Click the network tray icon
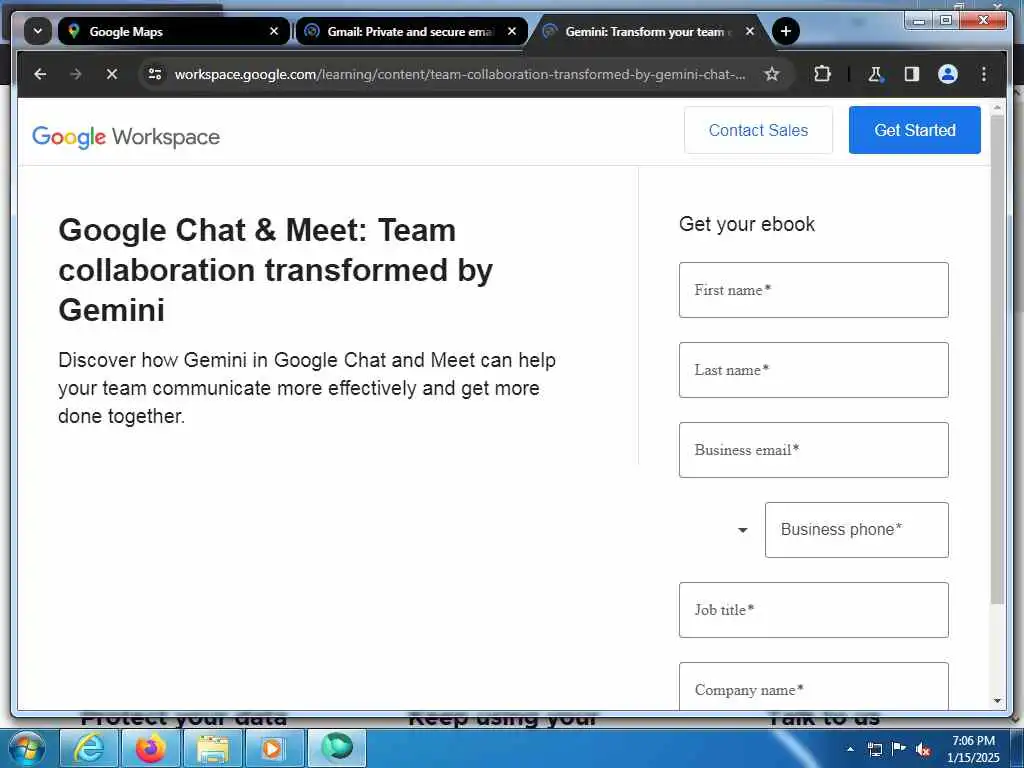The height and width of the screenshot is (768, 1024). pos(874,749)
